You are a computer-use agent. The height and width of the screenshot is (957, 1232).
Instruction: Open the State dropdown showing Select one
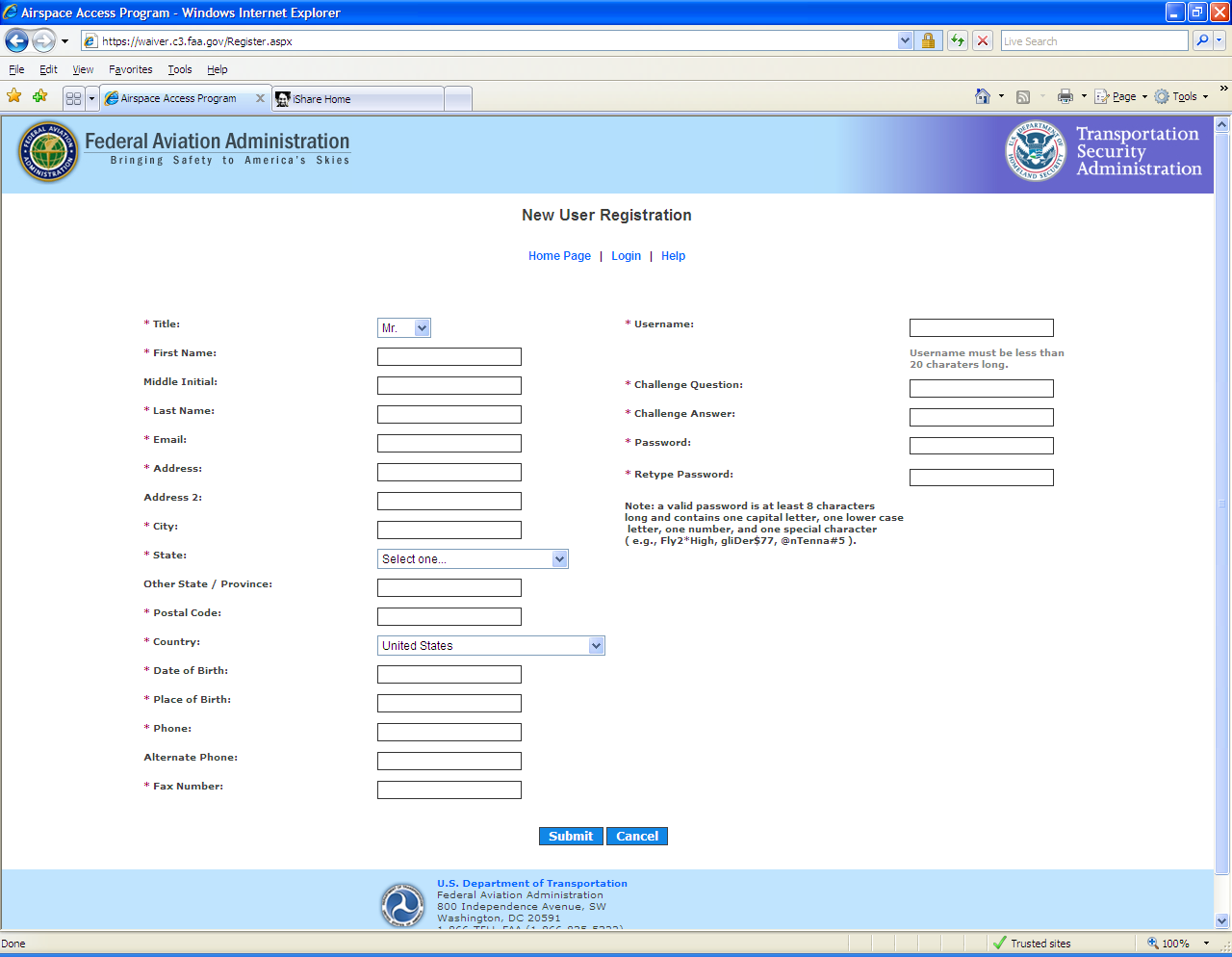[473, 559]
